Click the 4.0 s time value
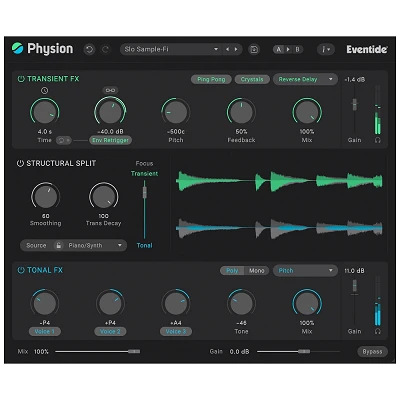Screen dimensions: 400x400 coord(45,132)
